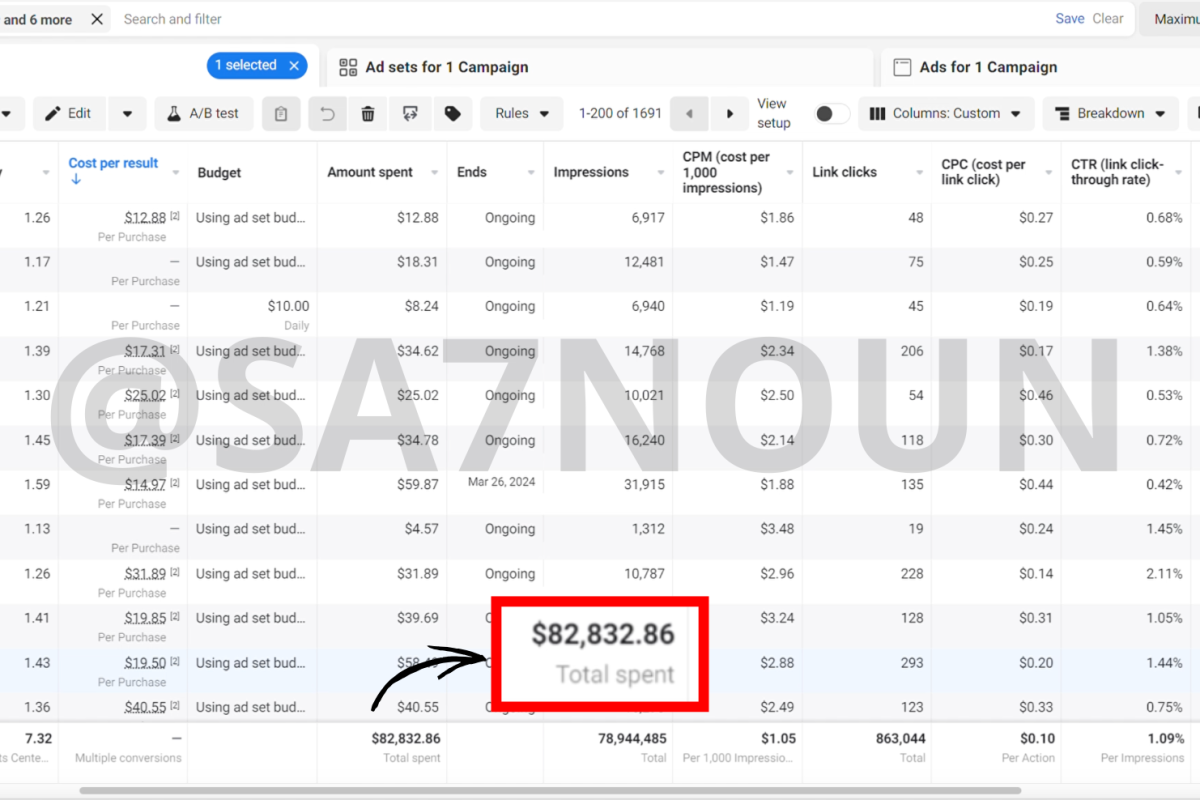Click the trash delete icon

[368, 114]
